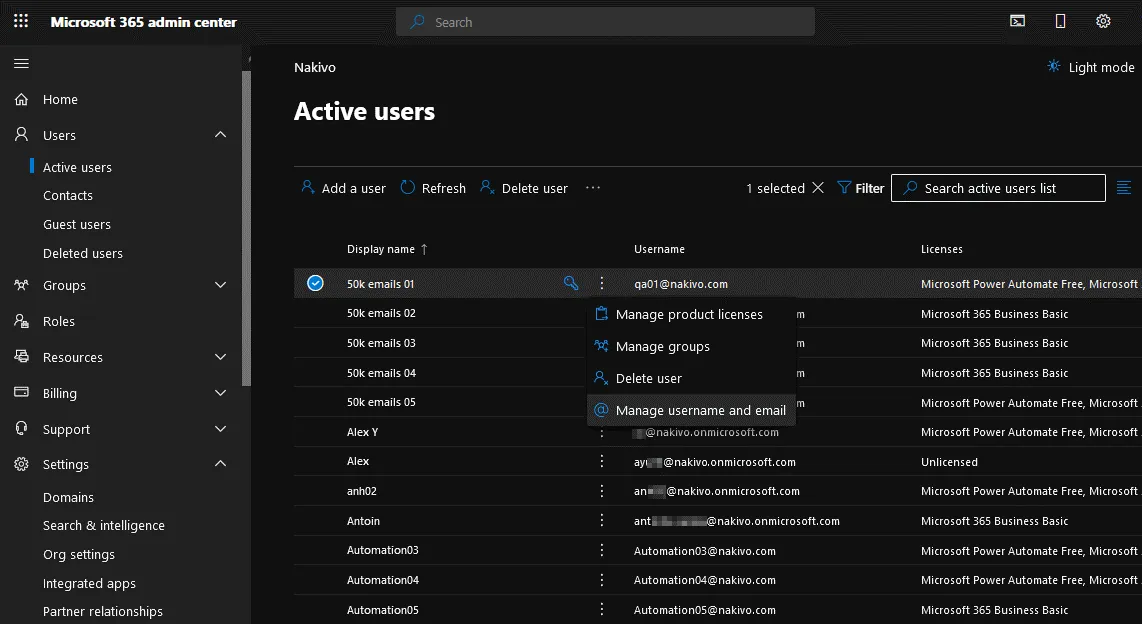Open the app launcher waffle icon
1142x624 pixels.
[x=21, y=21]
